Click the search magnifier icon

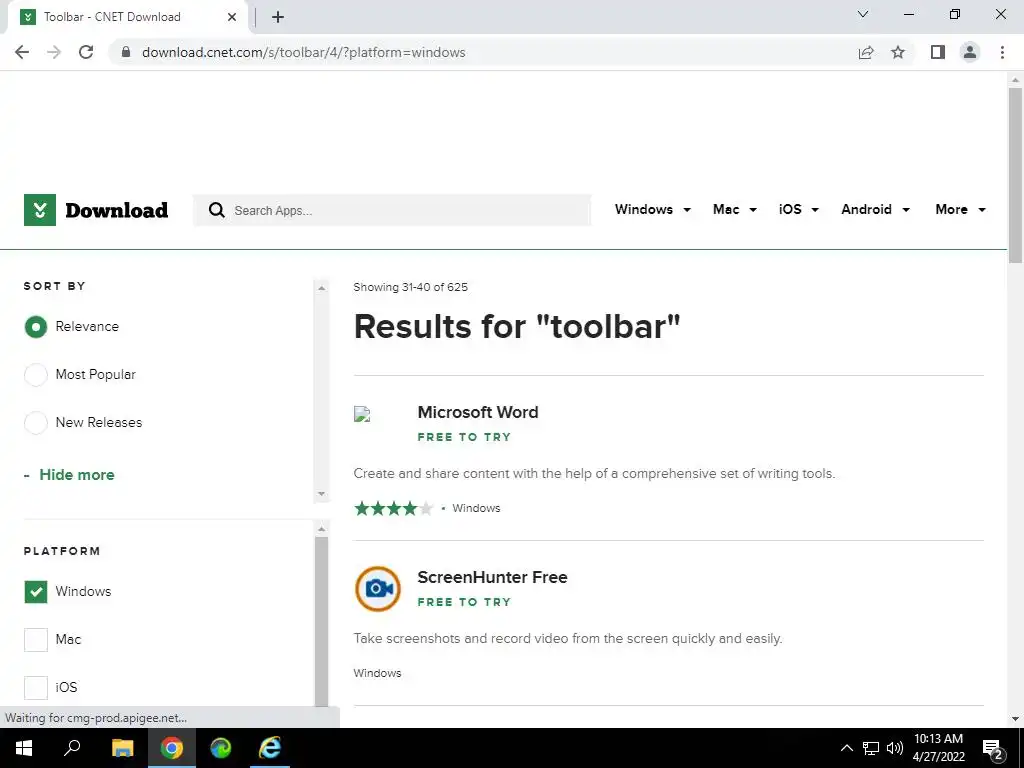[x=216, y=210]
